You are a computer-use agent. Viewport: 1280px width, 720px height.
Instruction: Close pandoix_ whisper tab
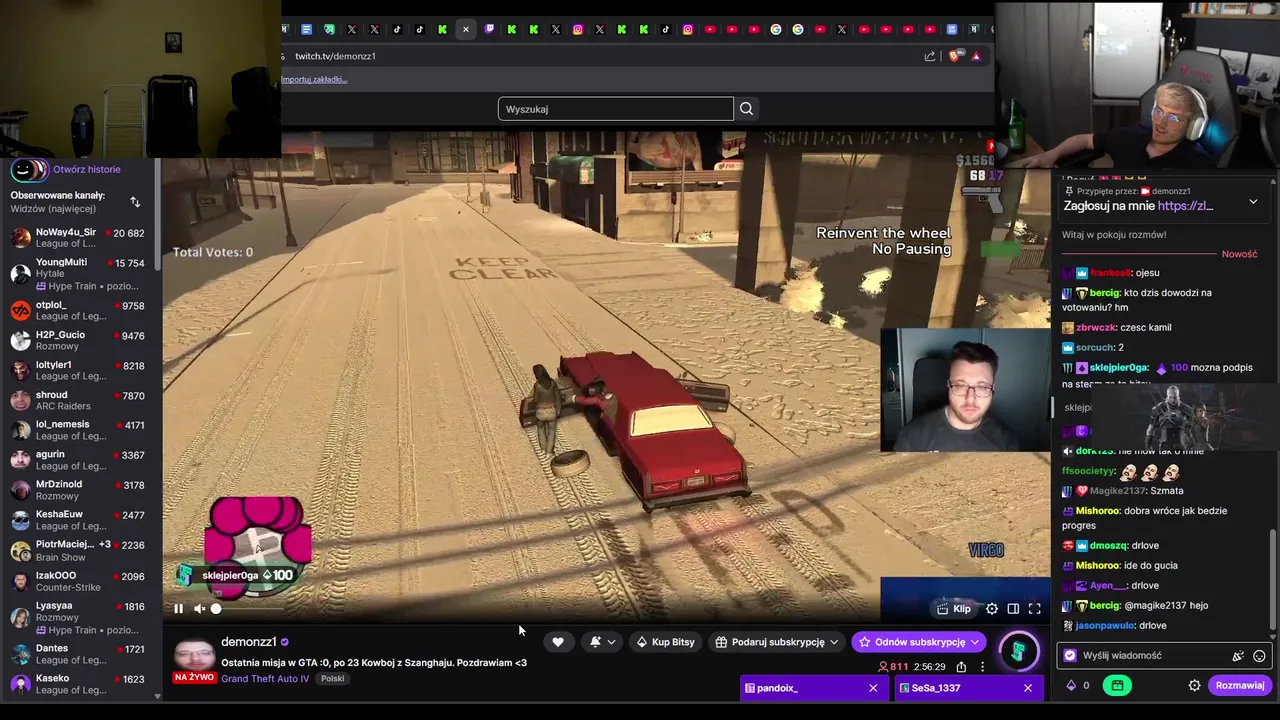click(873, 688)
